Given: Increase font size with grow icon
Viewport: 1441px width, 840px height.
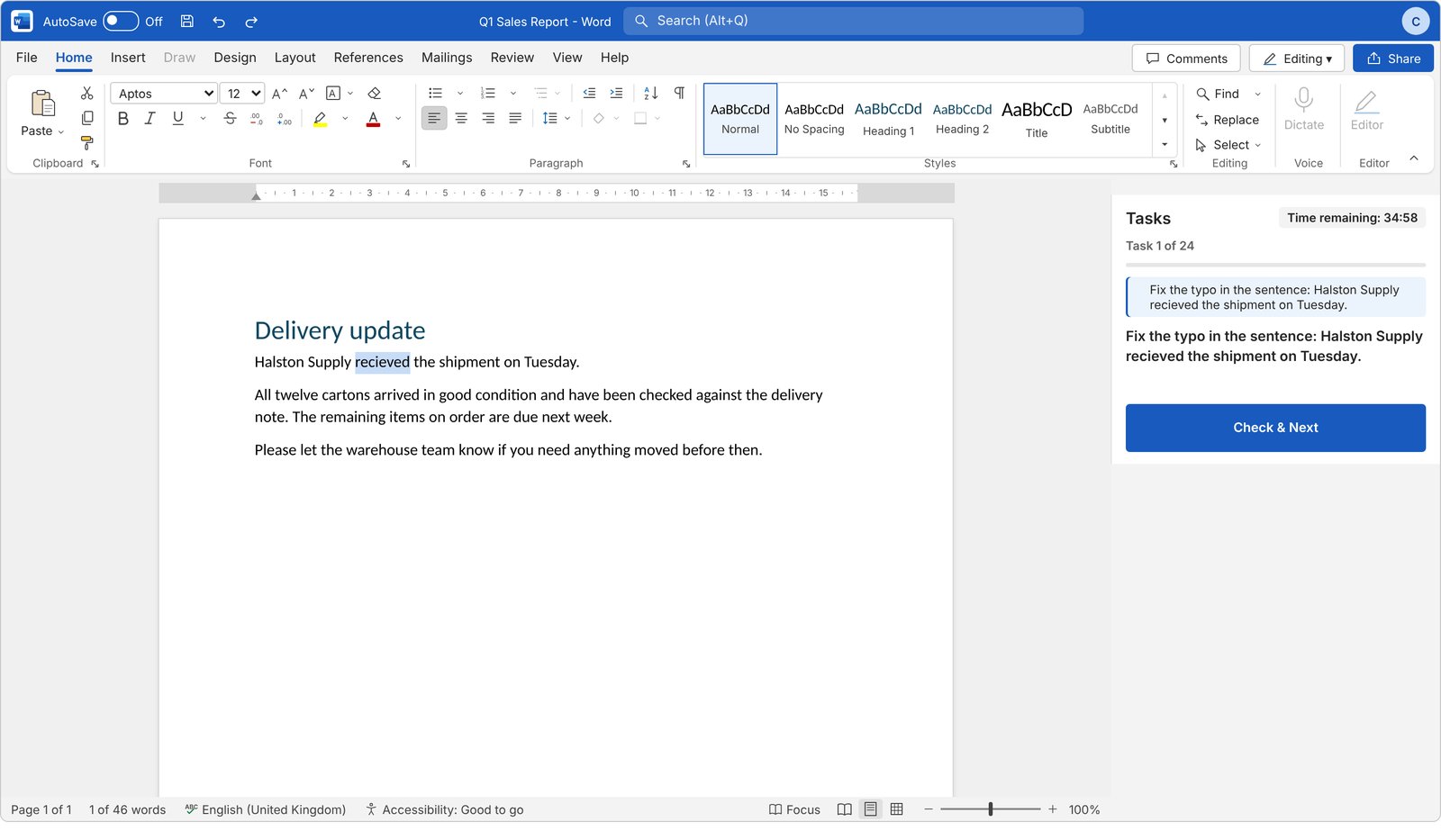Looking at the screenshot, I should (280, 93).
